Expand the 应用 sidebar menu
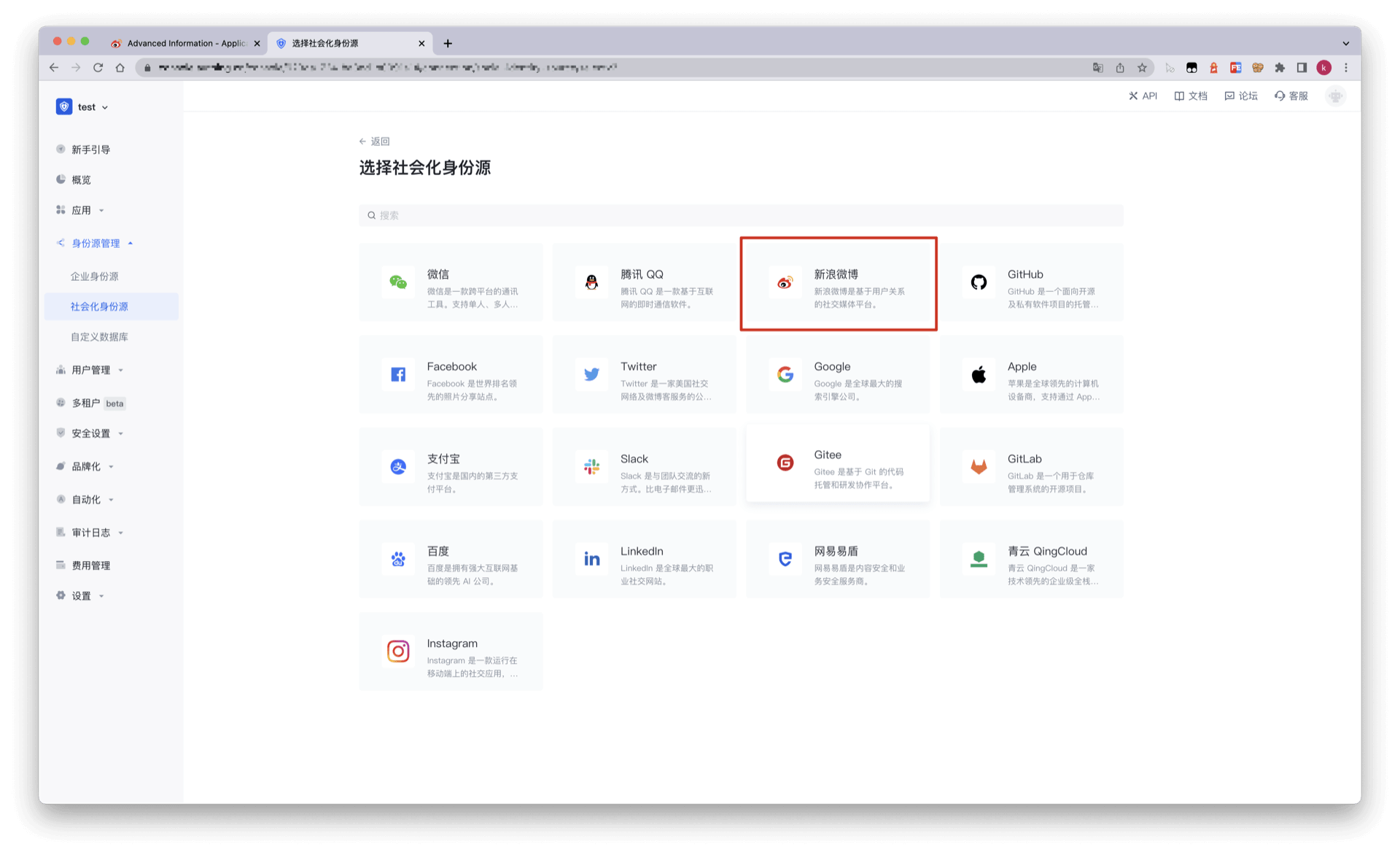1400x855 pixels. pos(82,210)
